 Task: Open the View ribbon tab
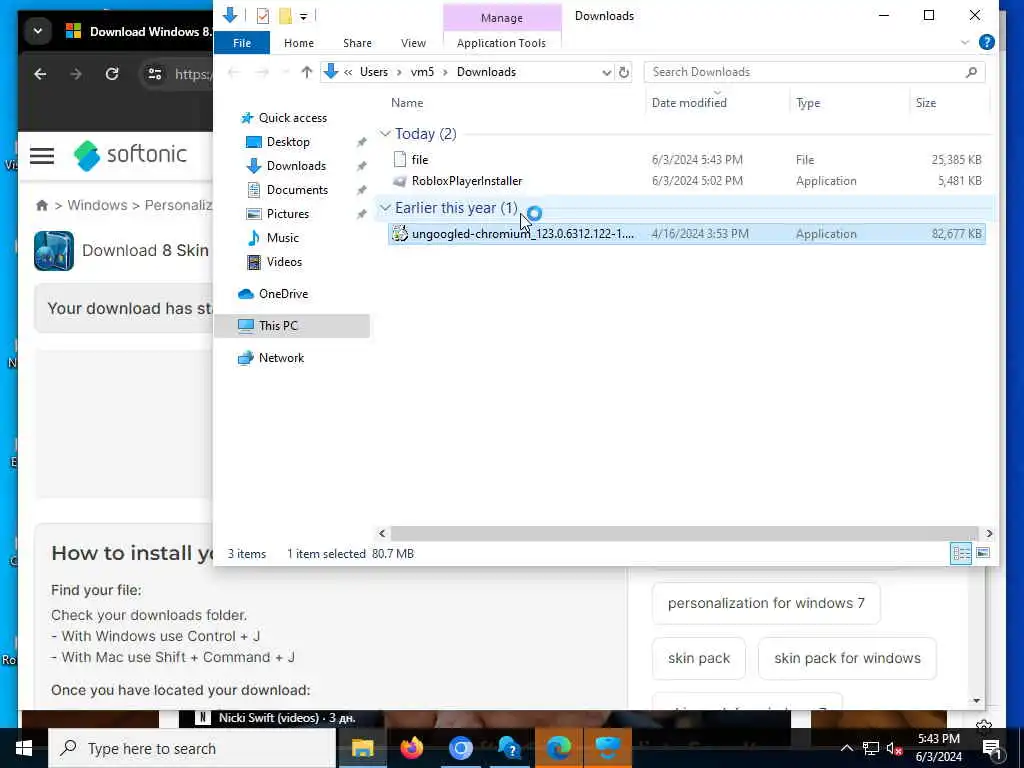(413, 43)
